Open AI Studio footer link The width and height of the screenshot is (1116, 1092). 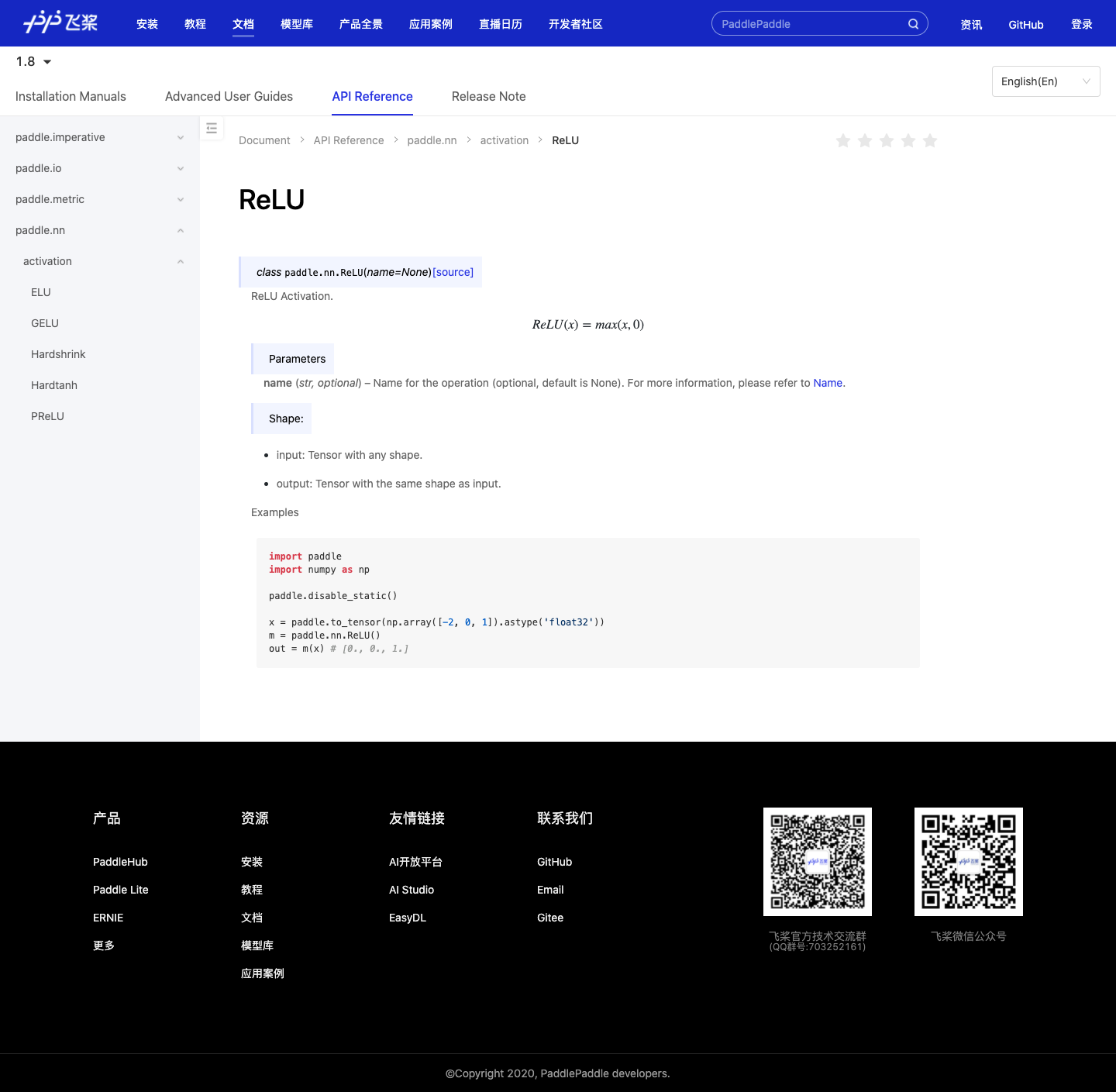[x=412, y=890]
